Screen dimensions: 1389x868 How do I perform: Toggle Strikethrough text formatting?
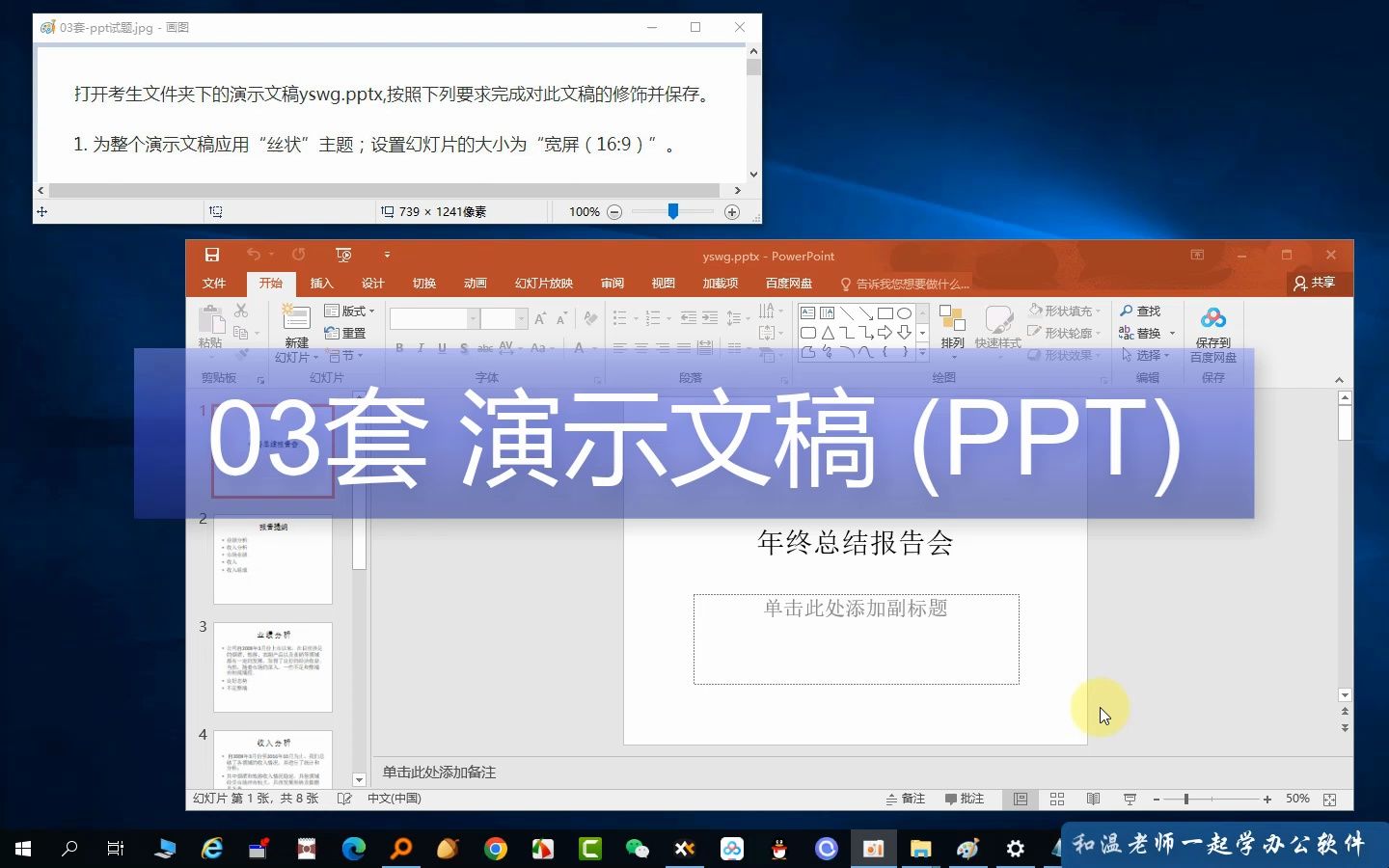click(463, 347)
